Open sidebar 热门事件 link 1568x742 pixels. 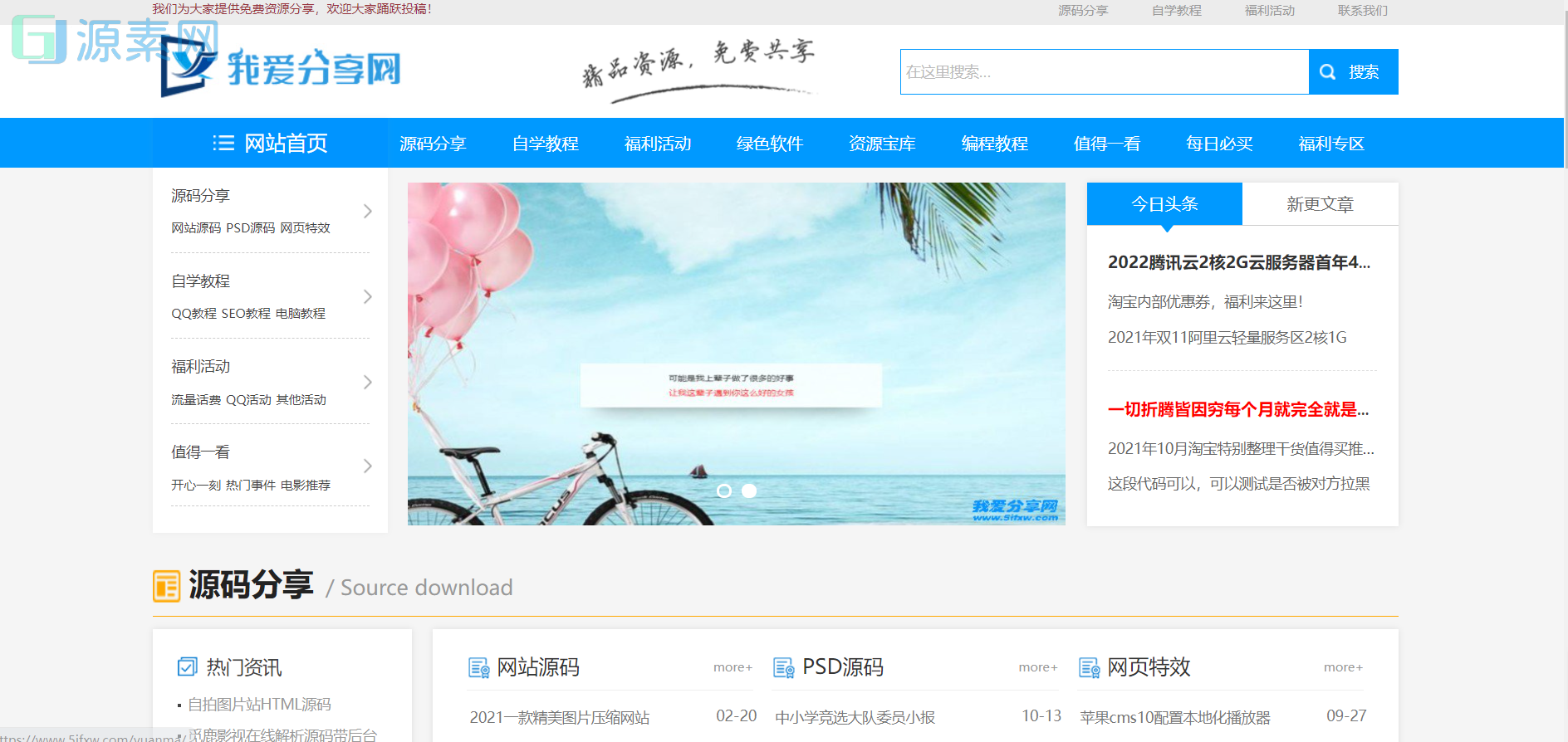pos(251,485)
